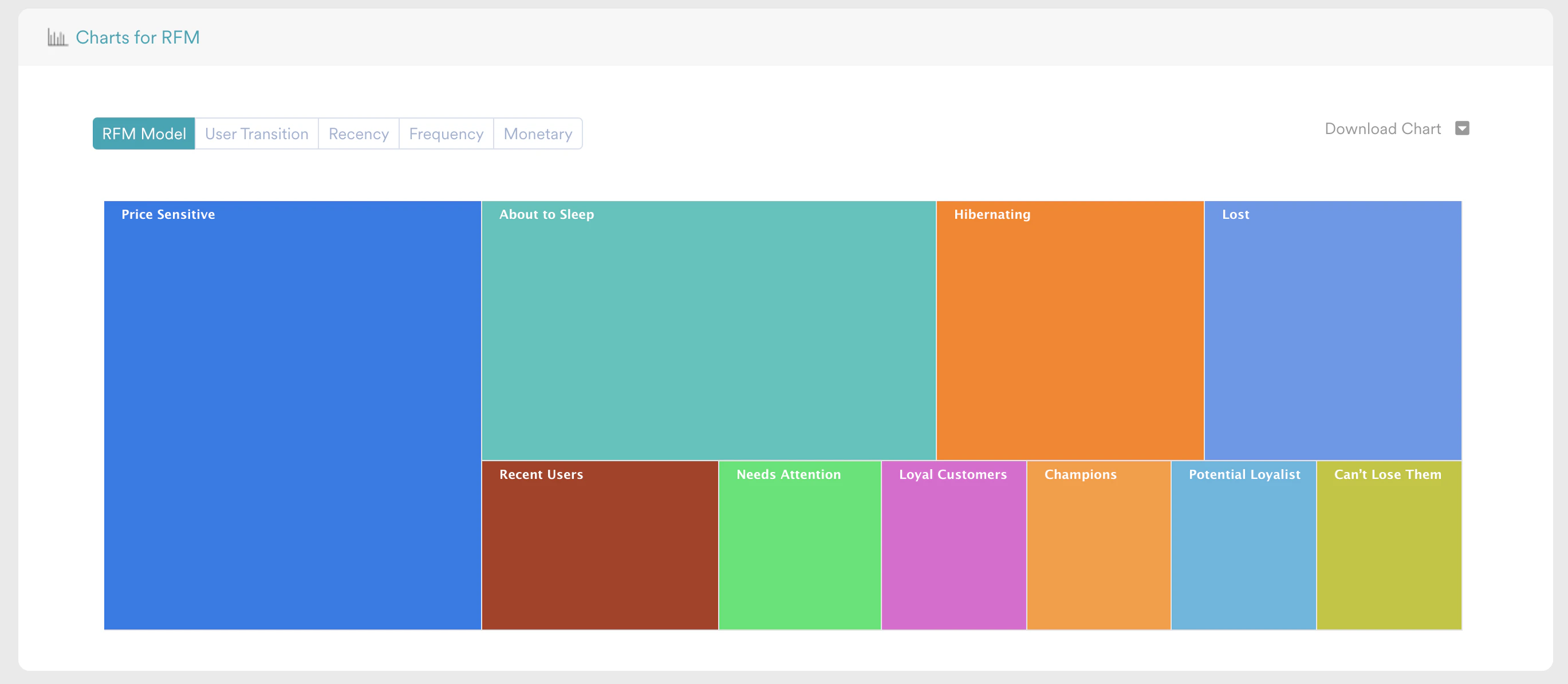Image resolution: width=1568 pixels, height=684 pixels.
Task: Click the Price Sensitive label text
Action: [x=168, y=214]
